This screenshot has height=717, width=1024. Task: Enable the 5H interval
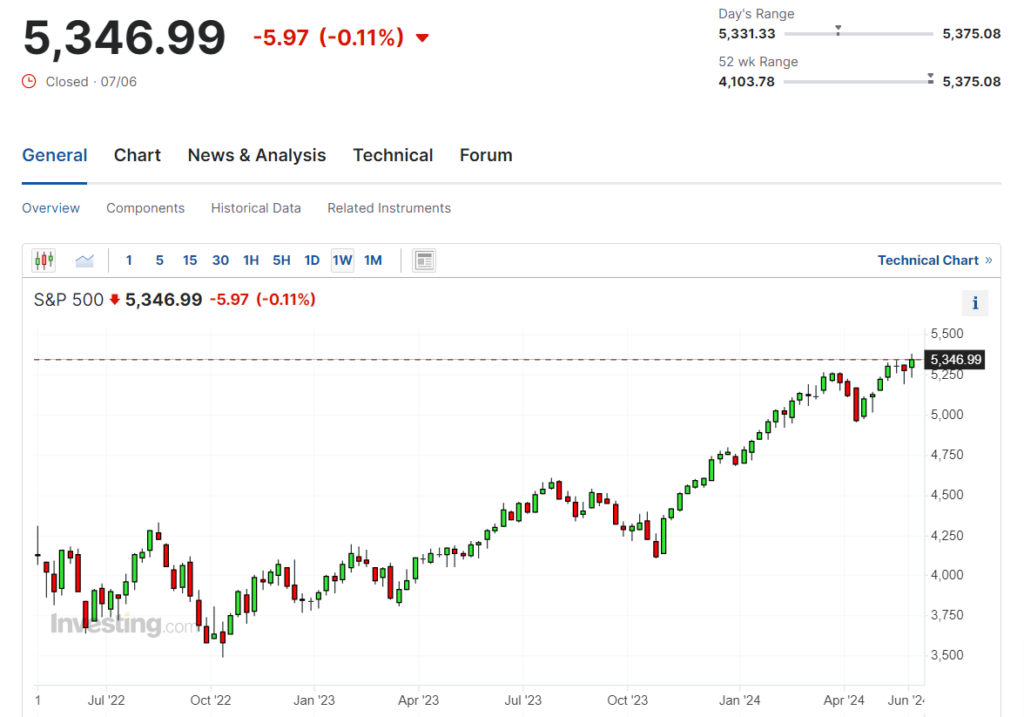point(281,260)
